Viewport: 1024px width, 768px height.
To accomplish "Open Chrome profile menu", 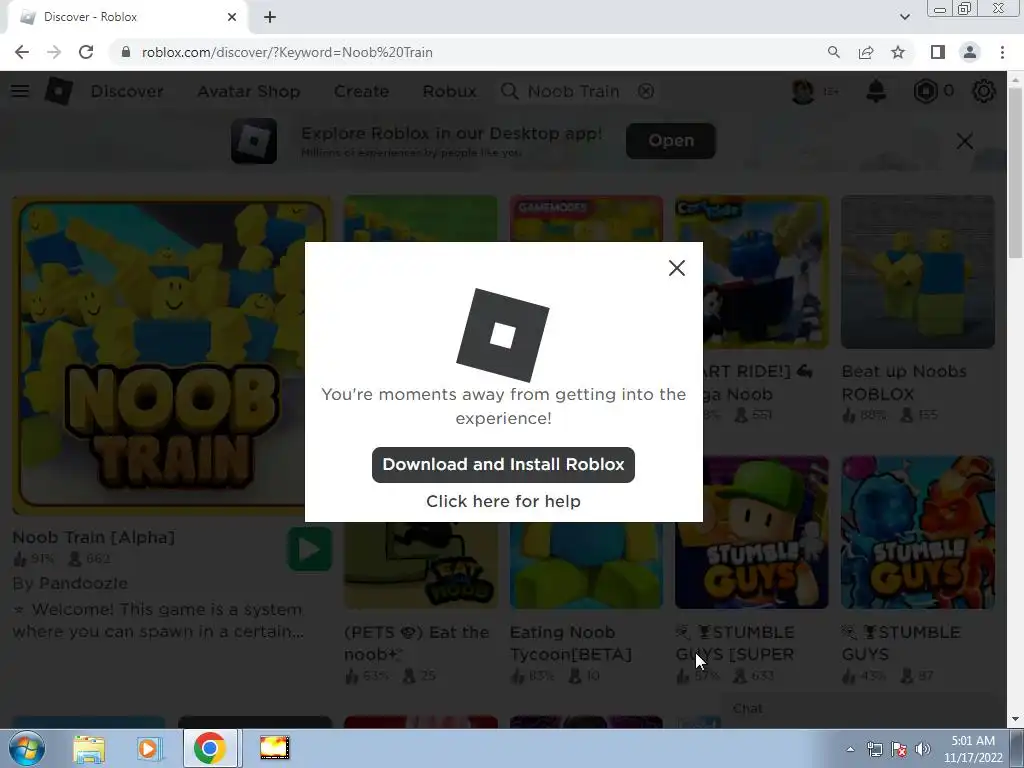I will point(970,52).
